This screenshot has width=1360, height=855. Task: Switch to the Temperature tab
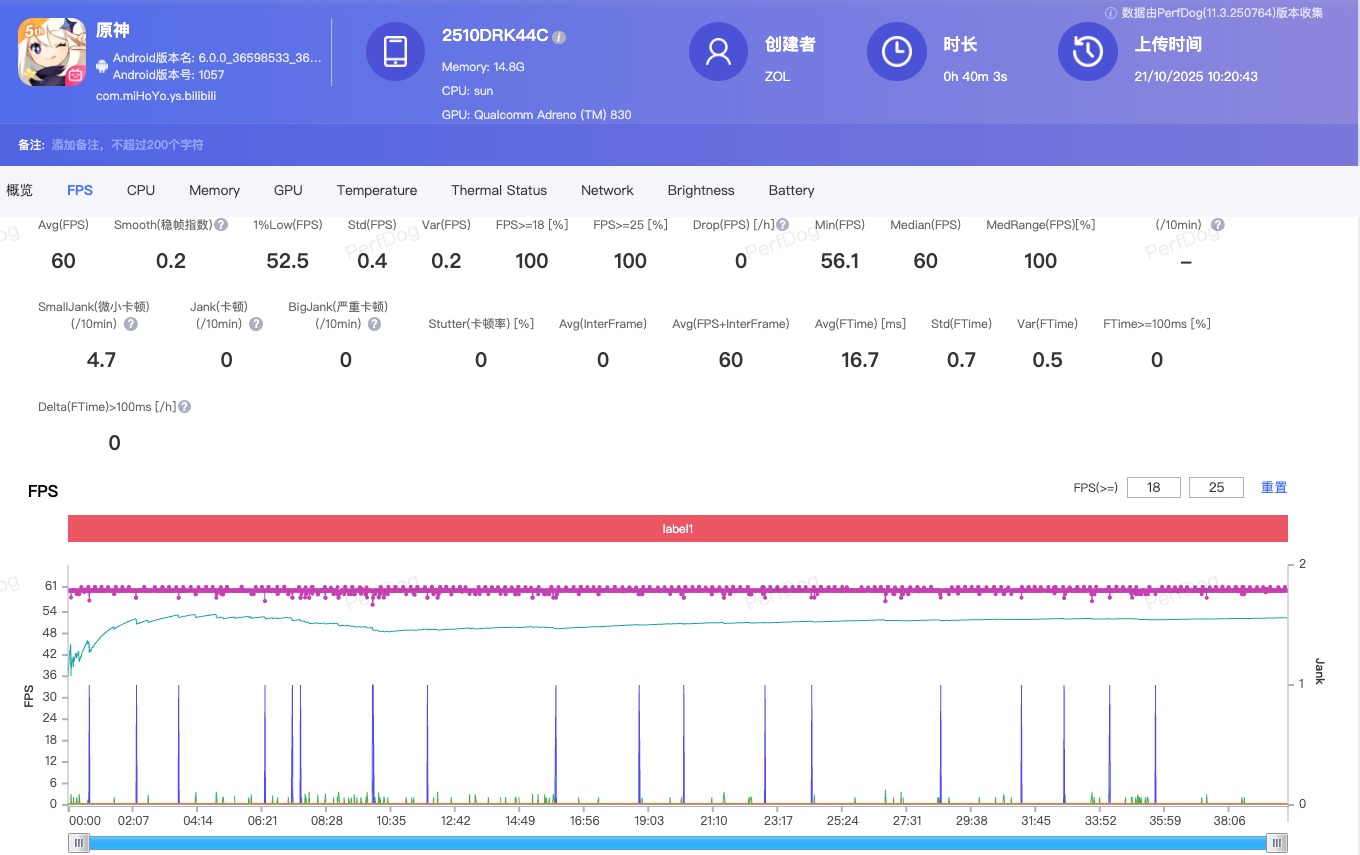coord(376,190)
